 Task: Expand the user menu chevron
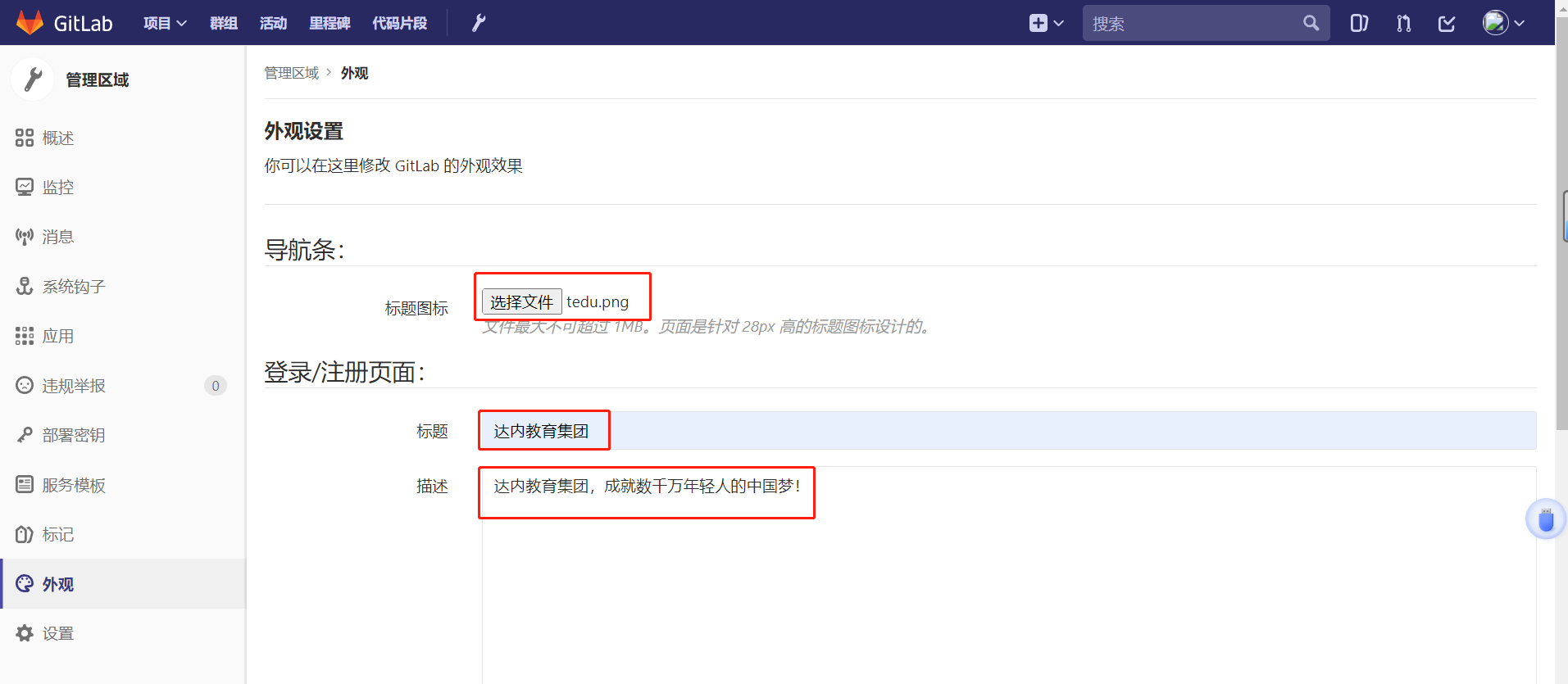(1520, 23)
